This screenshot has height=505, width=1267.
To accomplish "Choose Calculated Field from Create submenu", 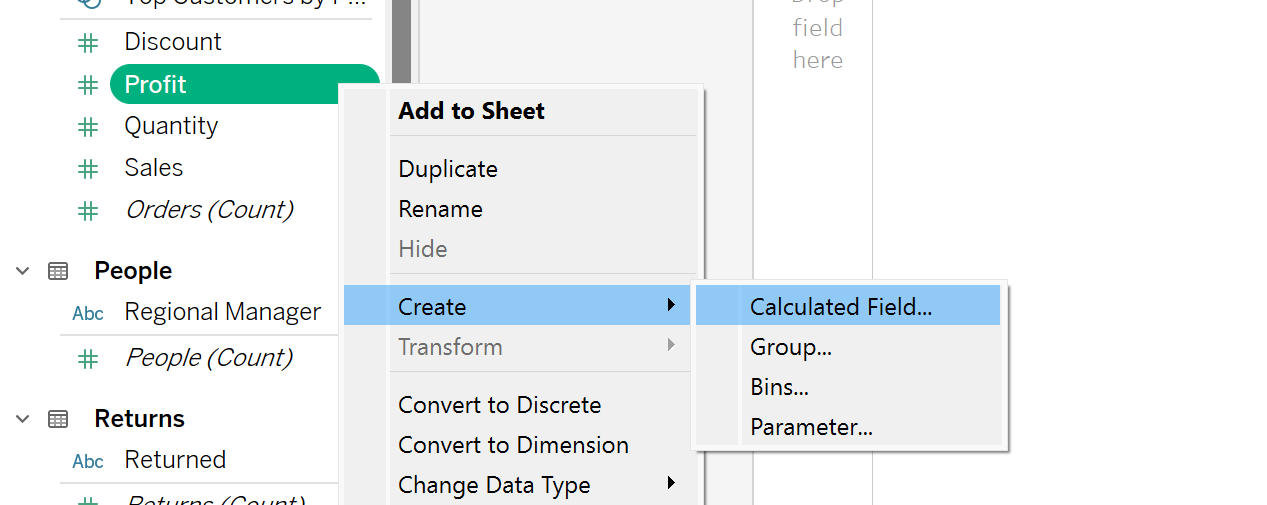I will click(841, 307).
